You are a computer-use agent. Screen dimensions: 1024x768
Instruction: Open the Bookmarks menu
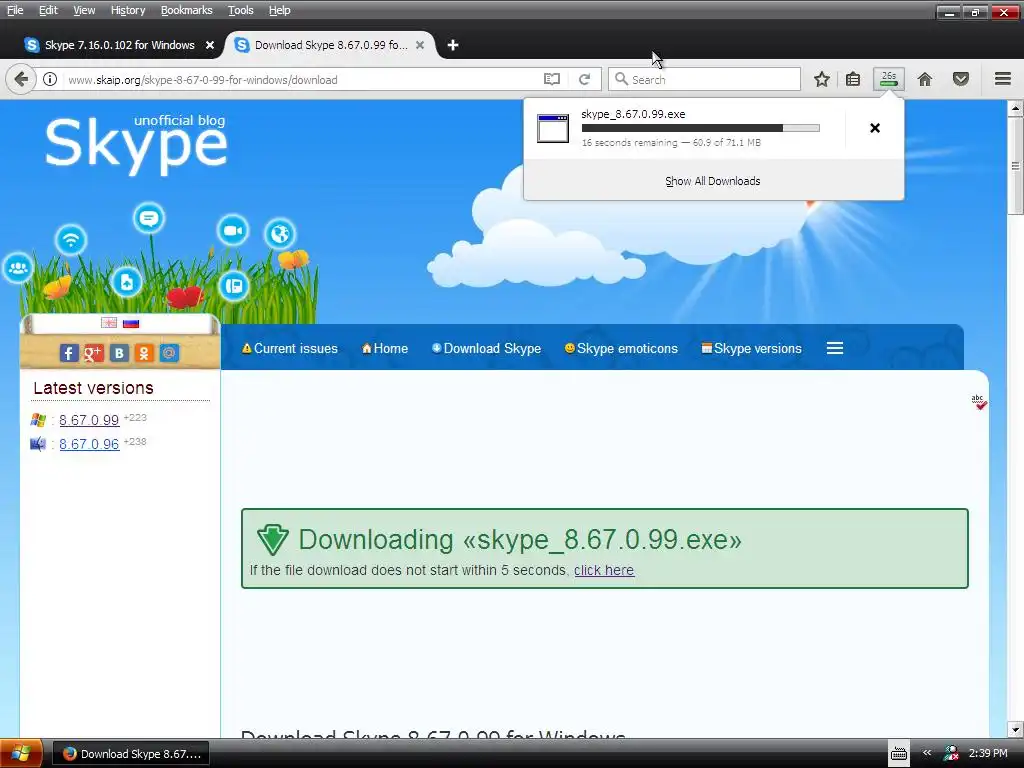[x=187, y=10]
